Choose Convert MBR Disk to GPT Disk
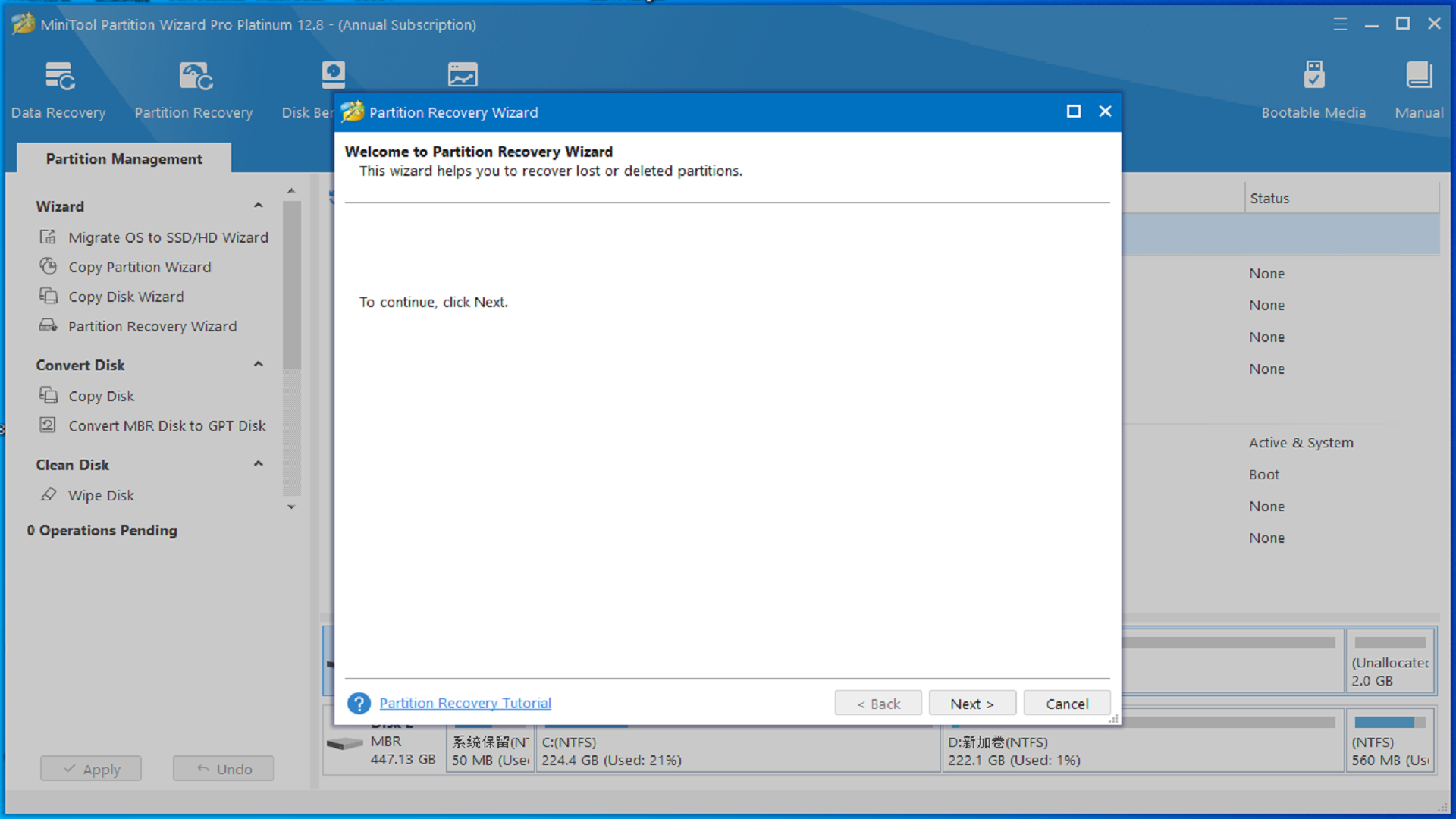This screenshot has height=819, width=1456. pyautogui.click(x=167, y=425)
